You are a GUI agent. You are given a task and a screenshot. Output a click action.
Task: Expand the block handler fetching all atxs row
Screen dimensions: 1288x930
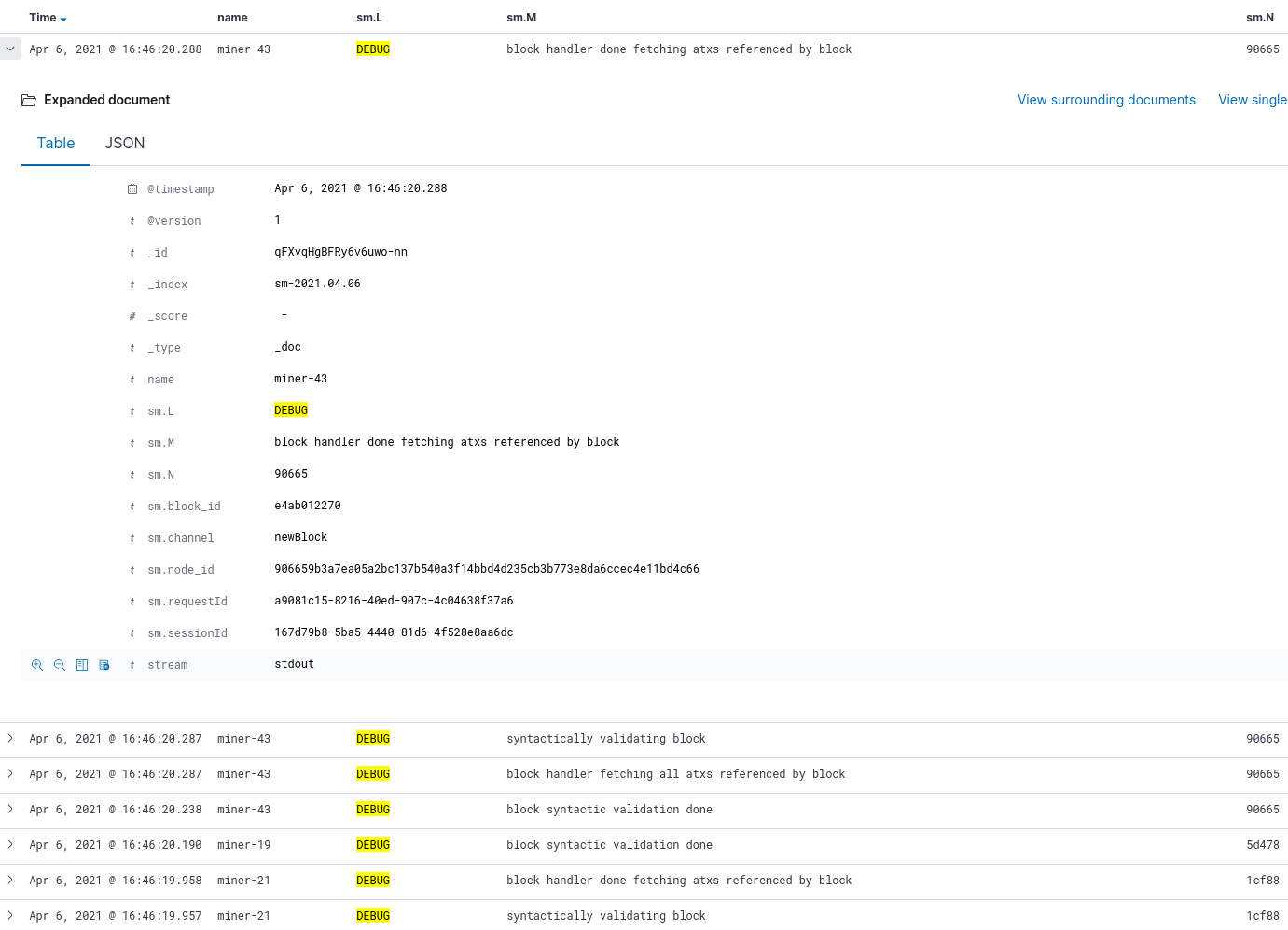click(x=10, y=773)
